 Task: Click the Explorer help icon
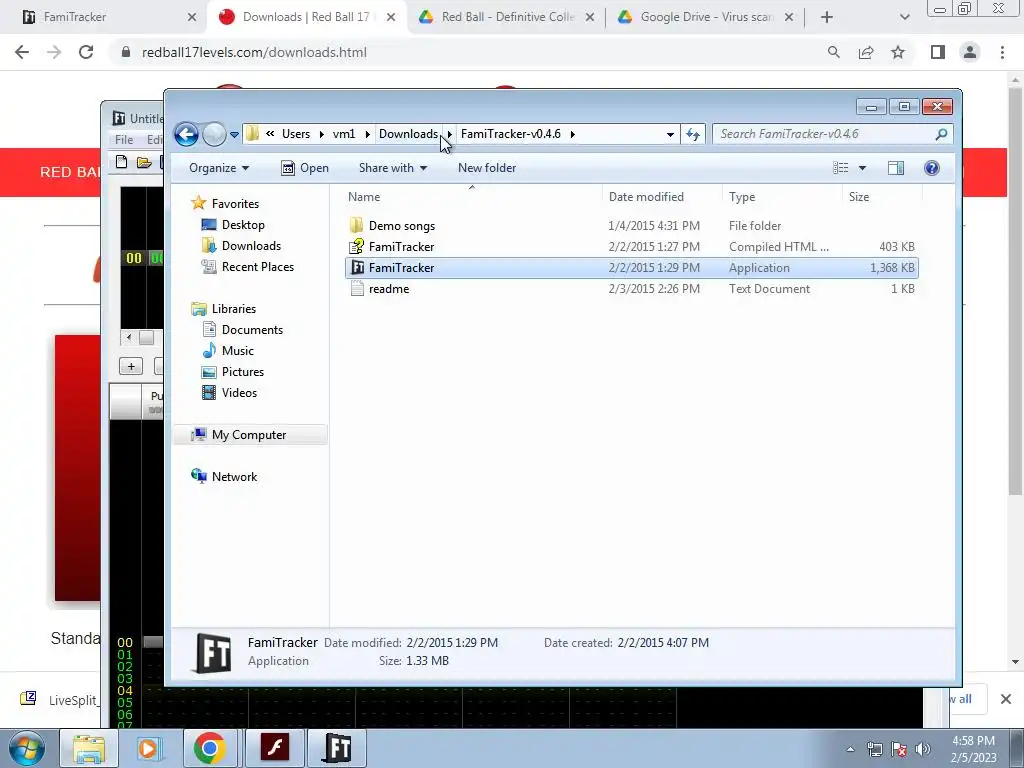[932, 168]
